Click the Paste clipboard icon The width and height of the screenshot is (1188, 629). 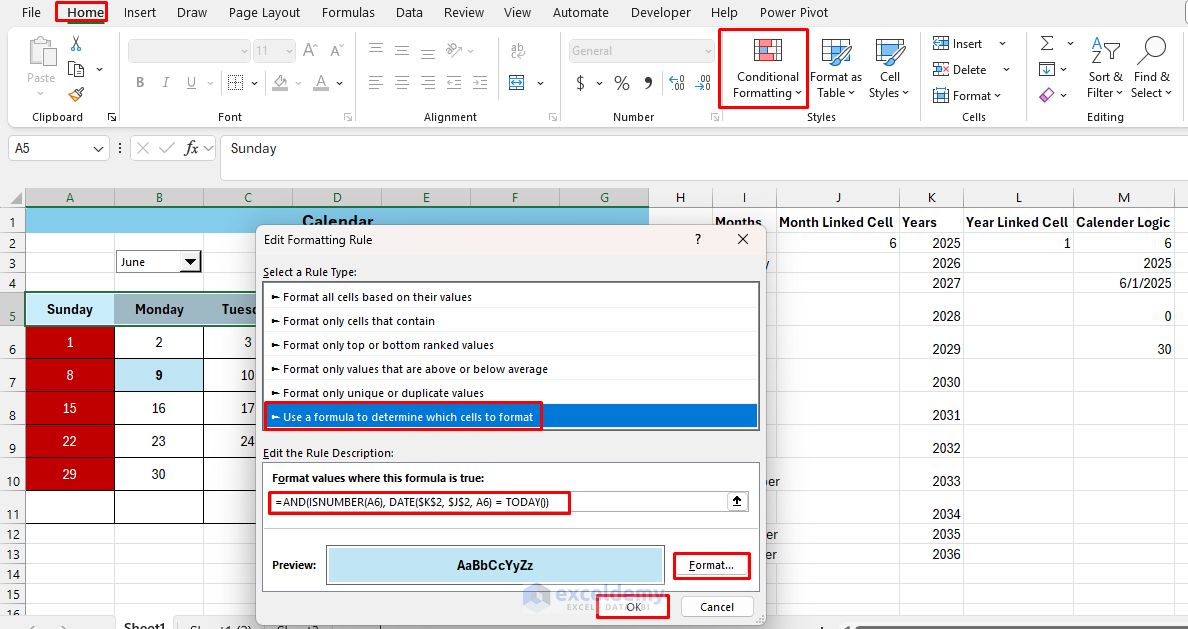41,53
